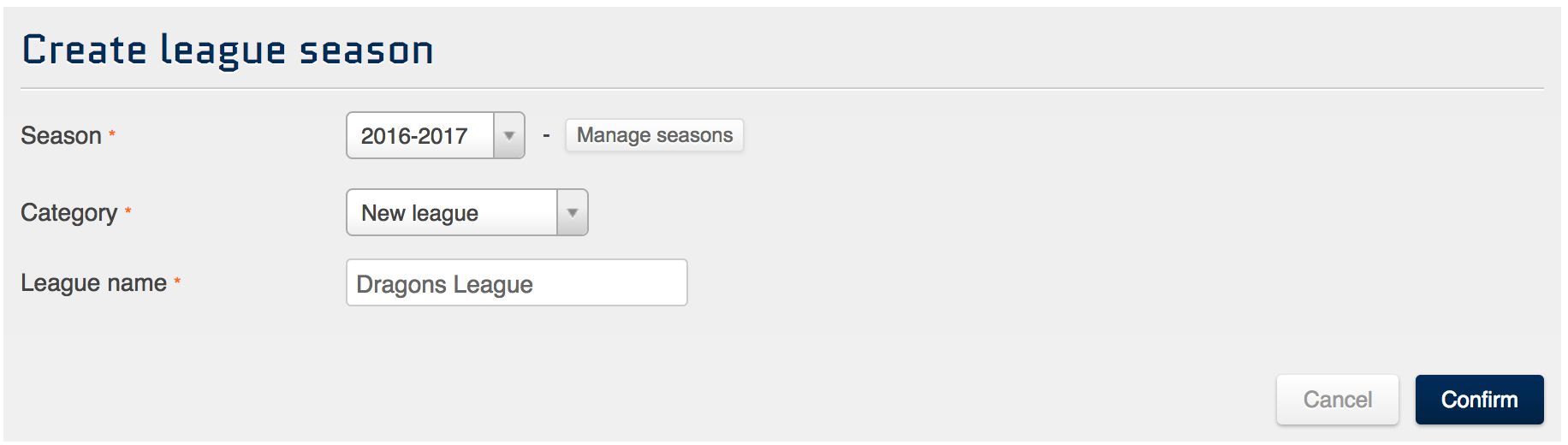Click the dash before Manage seasons
This screenshot has height=445, width=1568.
coord(546,136)
